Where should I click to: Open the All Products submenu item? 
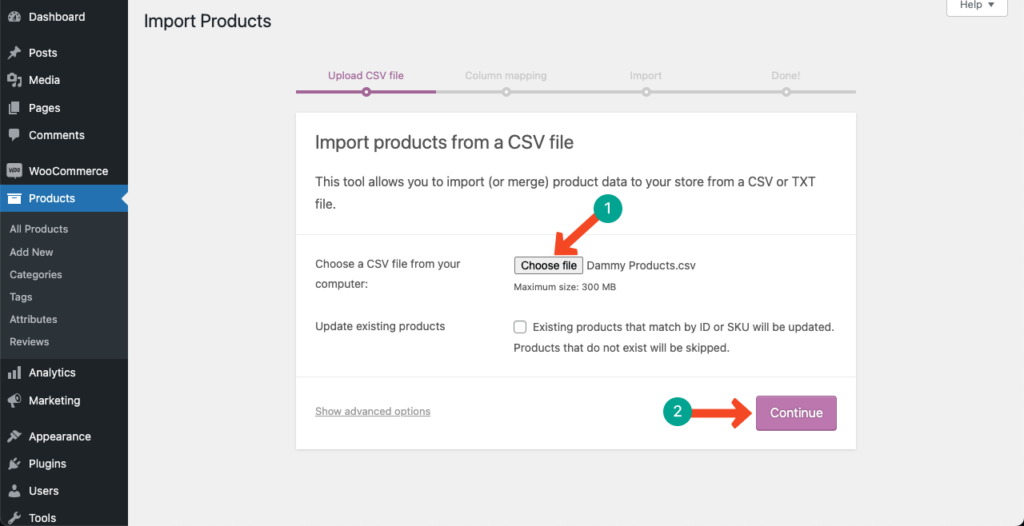39,229
